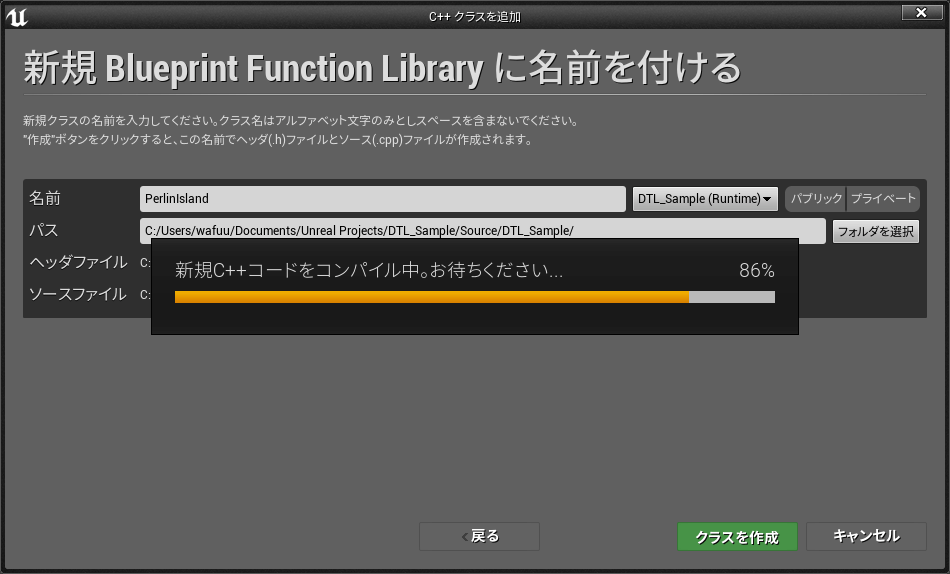
Task: Click the PerlinIsland name input field
Action: (382, 199)
